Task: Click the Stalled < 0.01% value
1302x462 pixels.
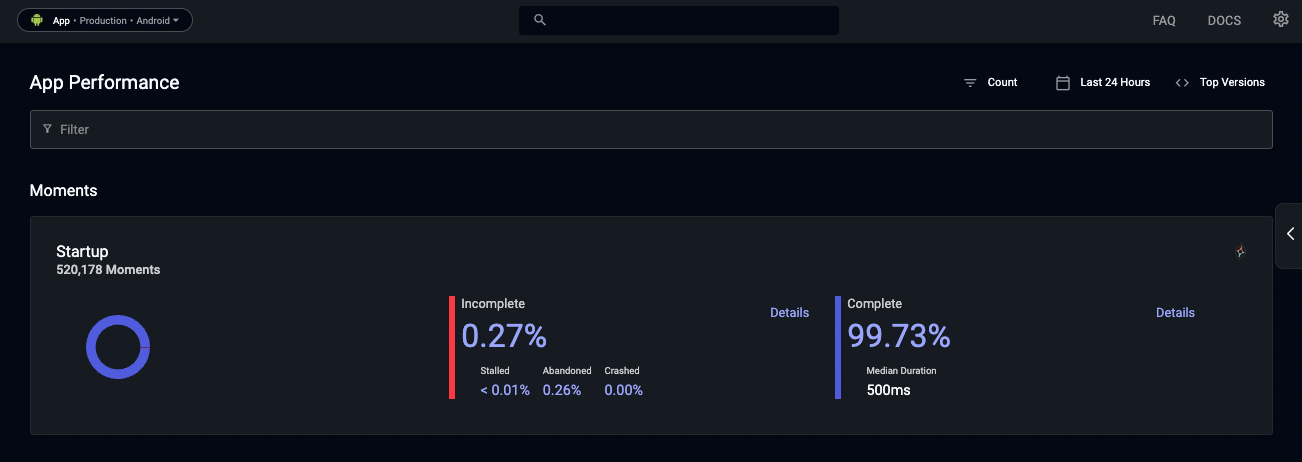Action: click(x=505, y=390)
